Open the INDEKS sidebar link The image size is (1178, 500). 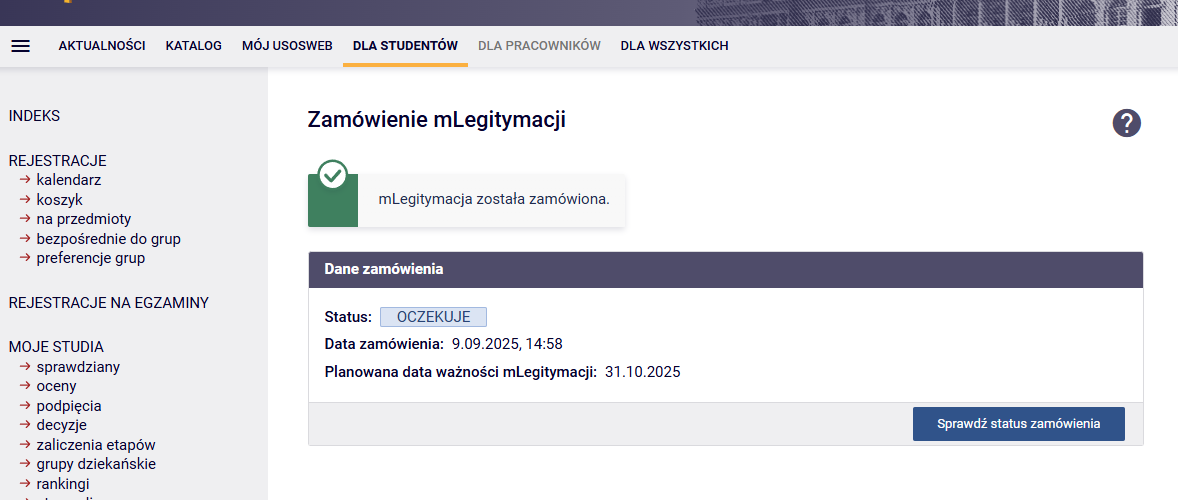point(34,116)
